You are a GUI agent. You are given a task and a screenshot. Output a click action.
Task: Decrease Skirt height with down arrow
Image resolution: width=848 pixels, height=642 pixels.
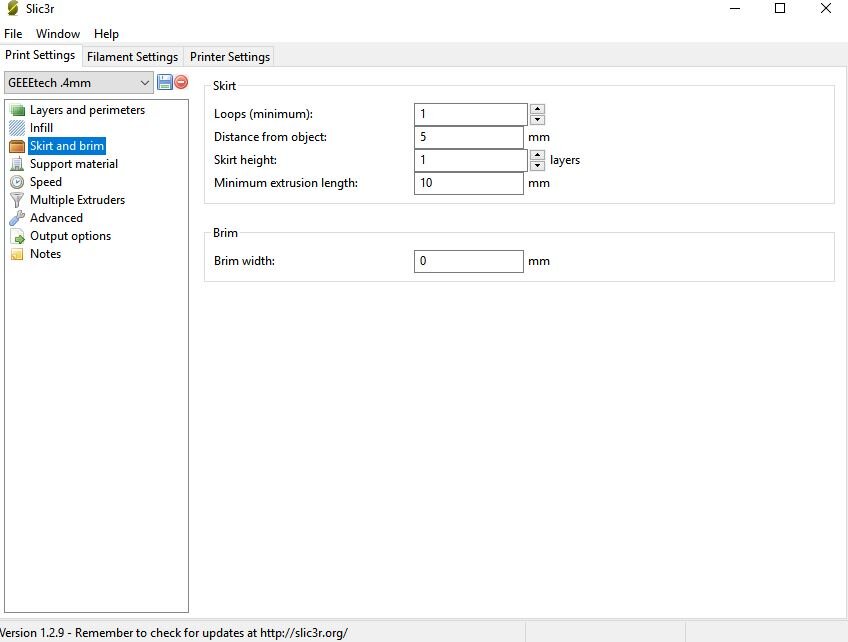pos(537,166)
